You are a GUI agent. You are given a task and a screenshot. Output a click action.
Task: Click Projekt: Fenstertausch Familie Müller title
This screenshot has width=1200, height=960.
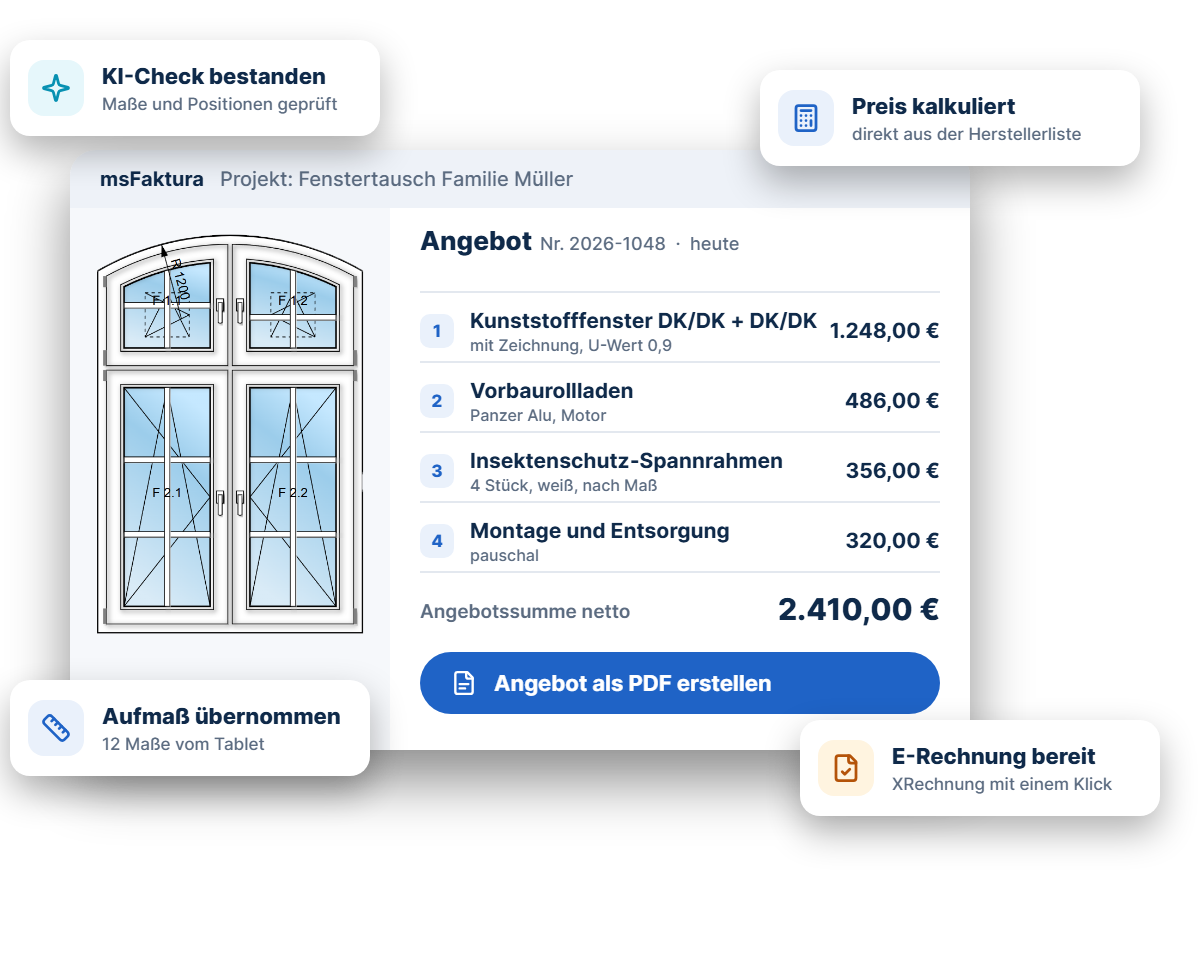click(397, 180)
